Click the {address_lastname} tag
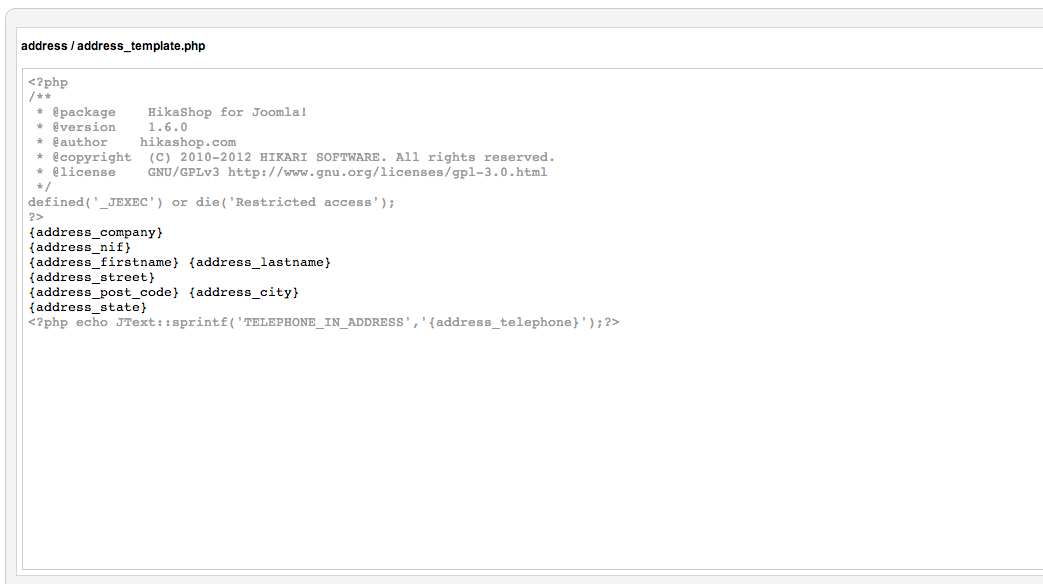 tap(260, 263)
